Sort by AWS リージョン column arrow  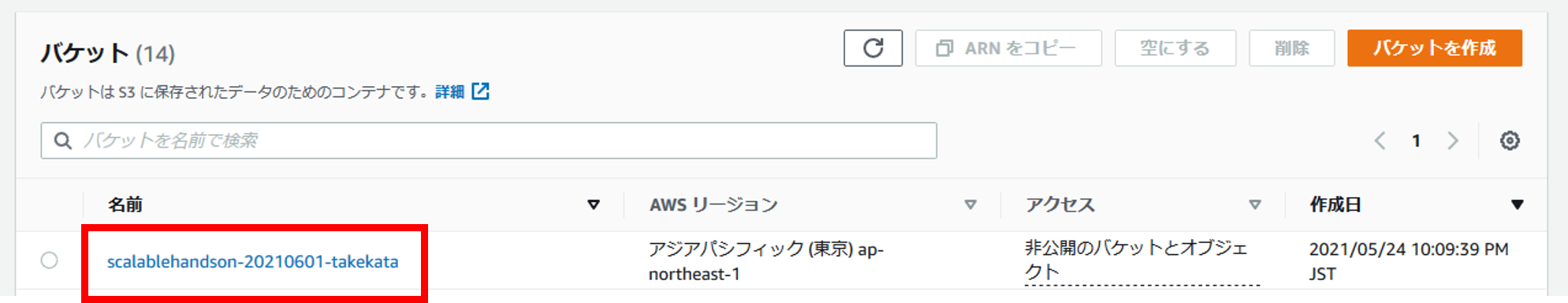pyautogui.click(x=970, y=205)
